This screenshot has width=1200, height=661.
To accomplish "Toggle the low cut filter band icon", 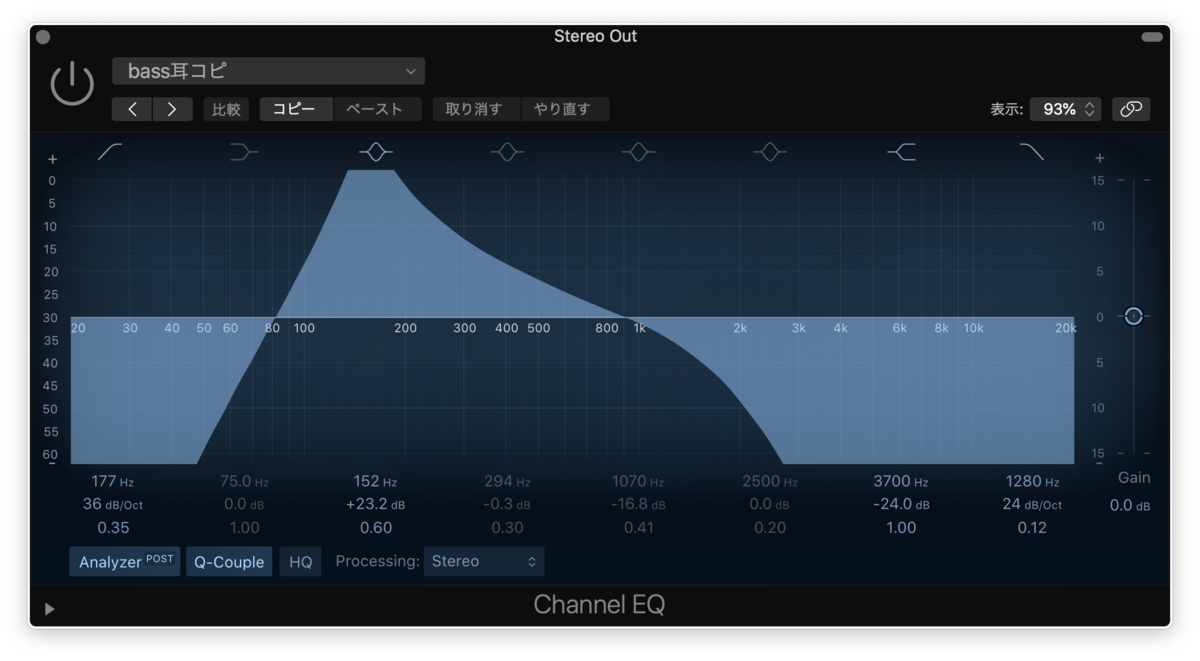I will [x=110, y=152].
